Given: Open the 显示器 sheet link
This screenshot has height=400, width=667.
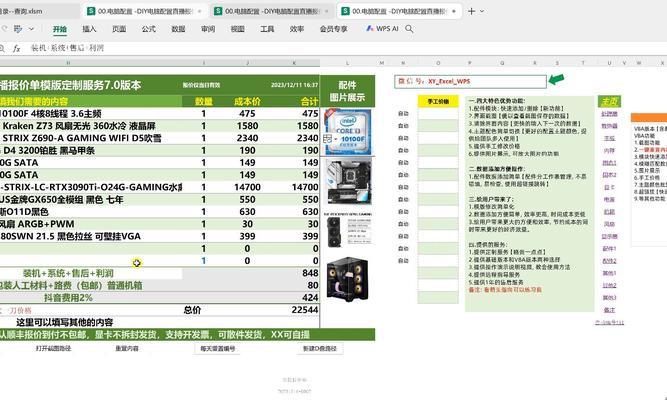Looking at the screenshot, I should coord(609,236).
